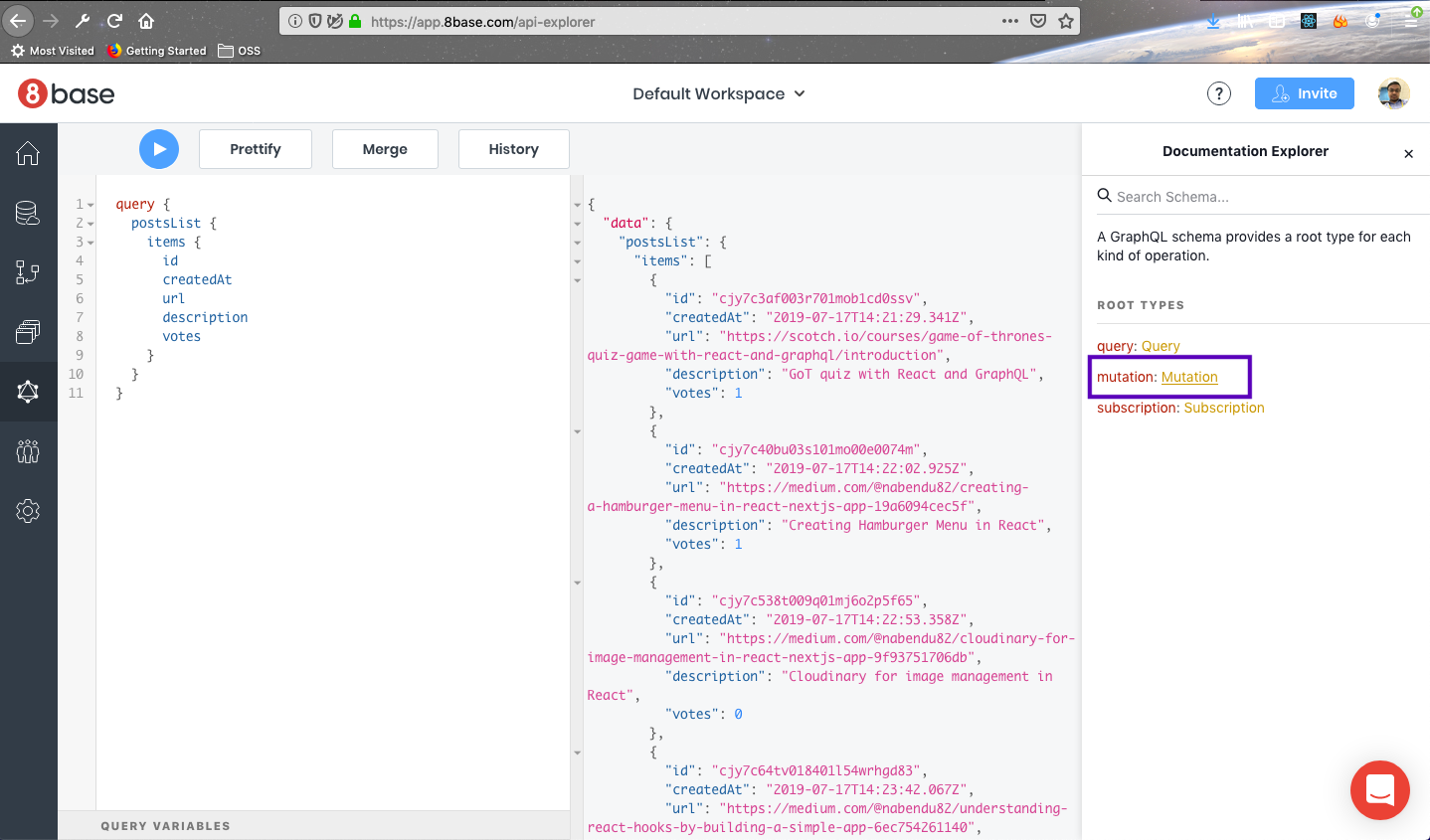Reload the page with browser refresh
Image resolution: width=1430 pixels, height=840 pixels.
[114, 21]
